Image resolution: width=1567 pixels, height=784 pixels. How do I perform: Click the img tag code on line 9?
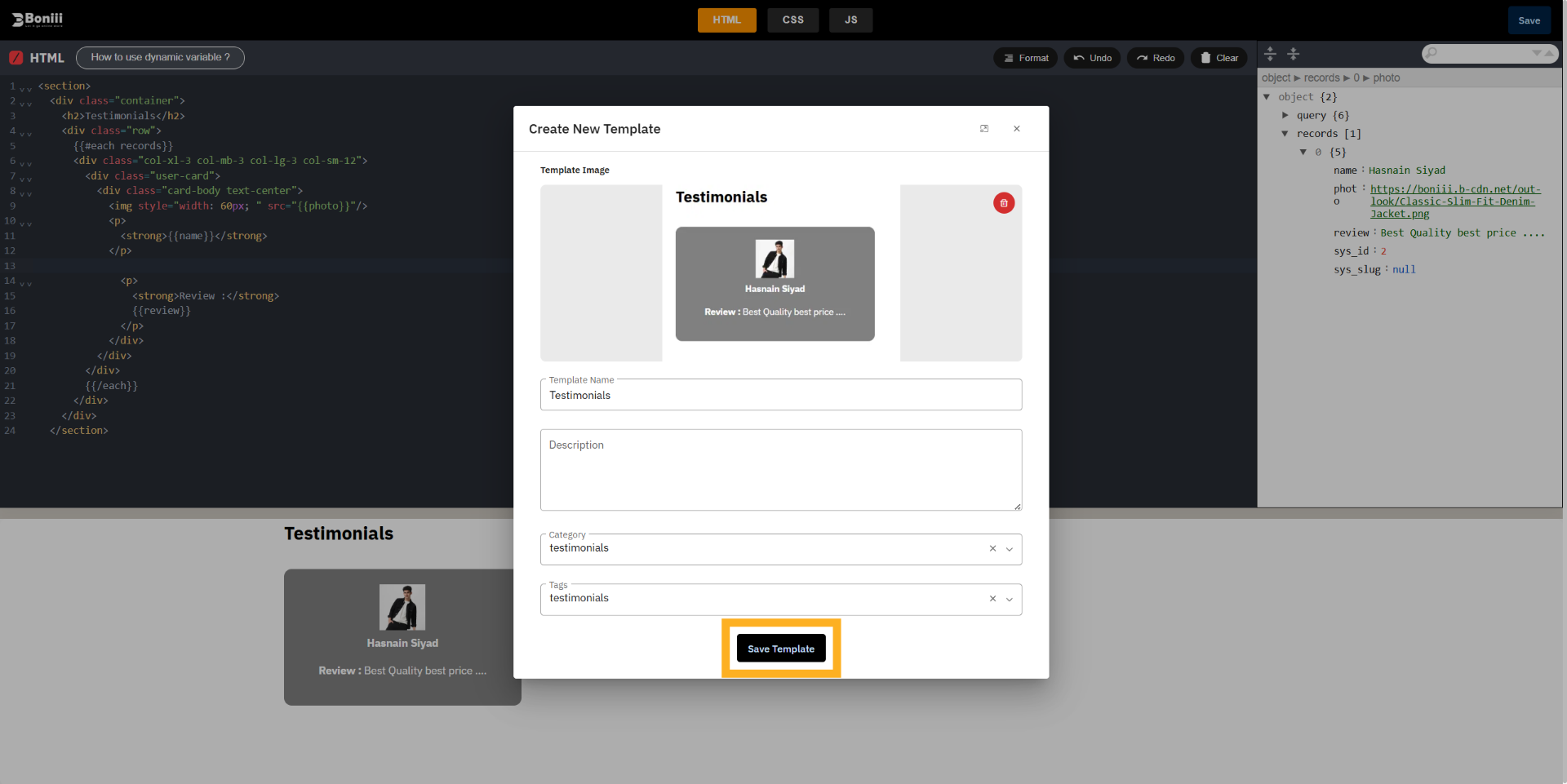click(238, 206)
